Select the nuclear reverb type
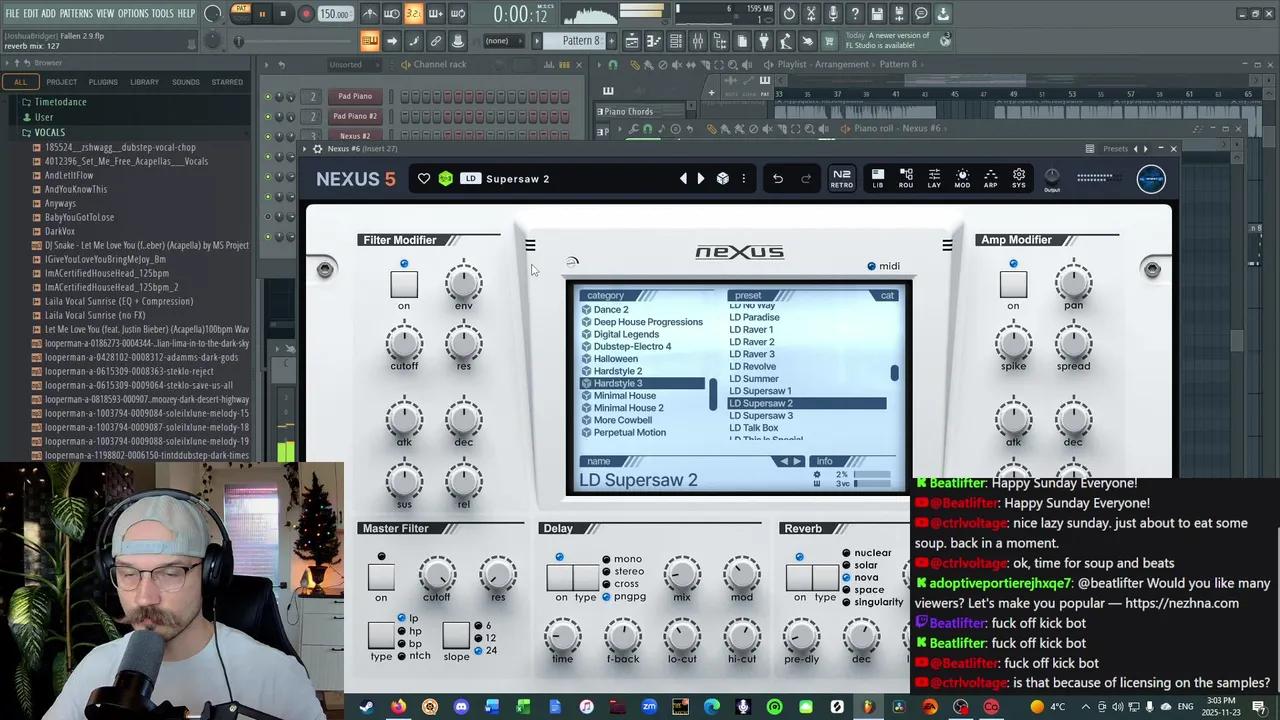The height and width of the screenshot is (720, 1280). pos(866,553)
